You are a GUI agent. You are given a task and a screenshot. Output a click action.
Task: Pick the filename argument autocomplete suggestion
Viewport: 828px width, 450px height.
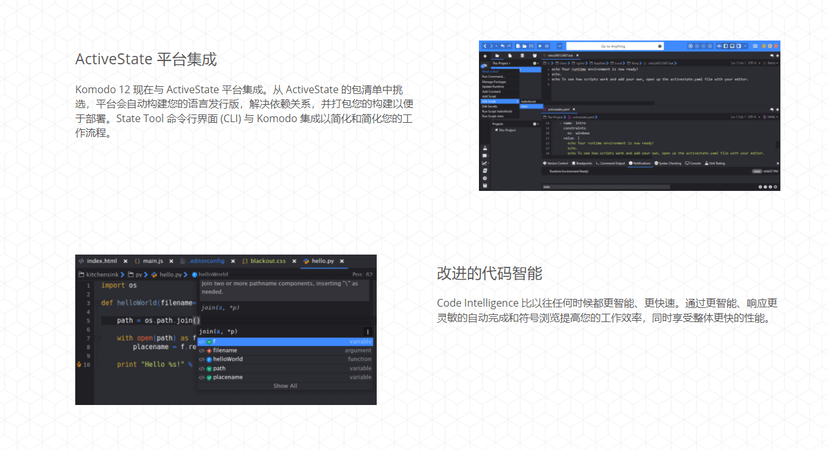point(285,350)
